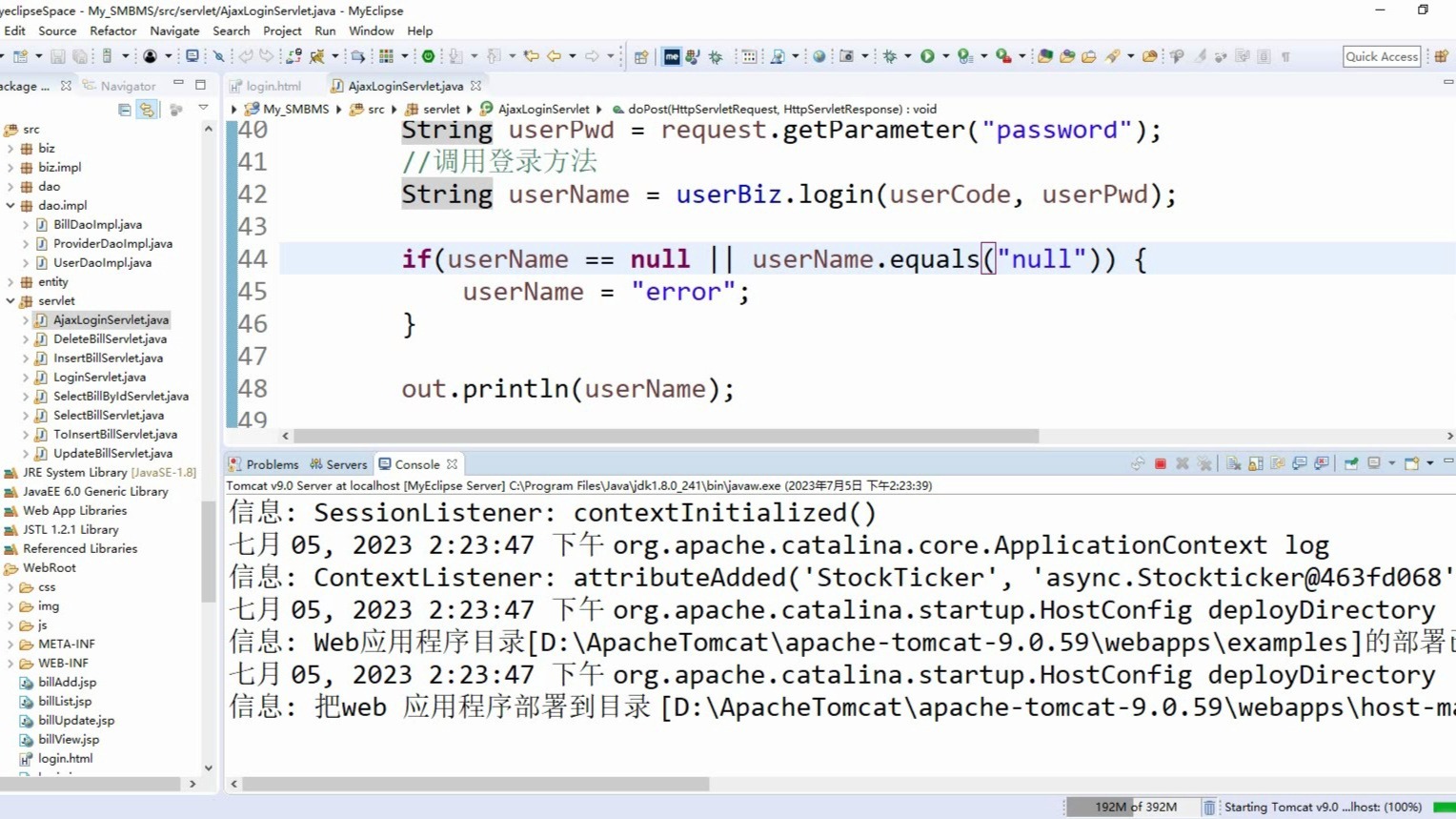Viewport: 1456px width, 819px height.
Task: Open the Project menu
Action: click(282, 31)
